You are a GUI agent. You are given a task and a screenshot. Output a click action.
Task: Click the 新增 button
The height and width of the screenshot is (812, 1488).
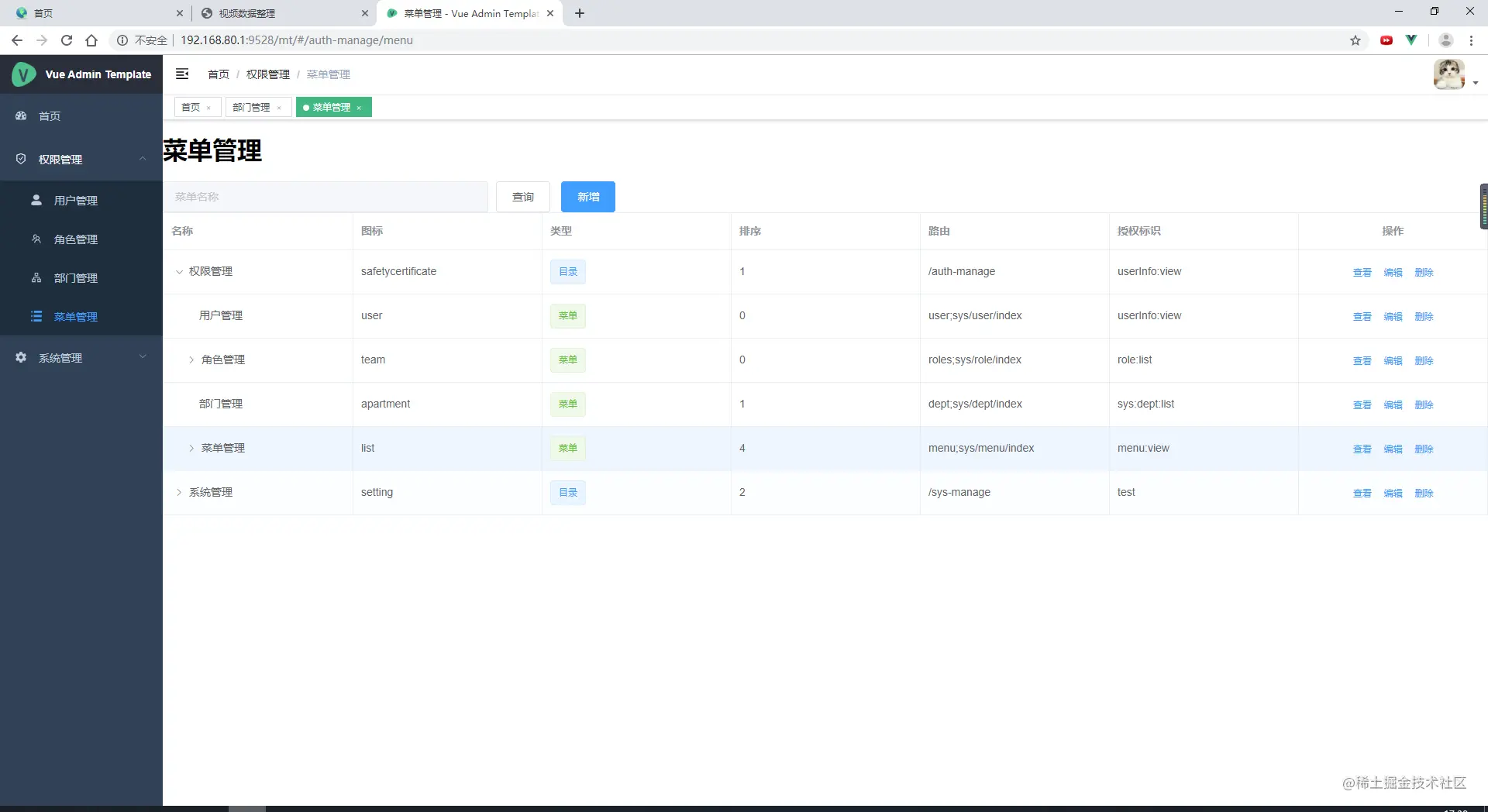[x=588, y=197]
